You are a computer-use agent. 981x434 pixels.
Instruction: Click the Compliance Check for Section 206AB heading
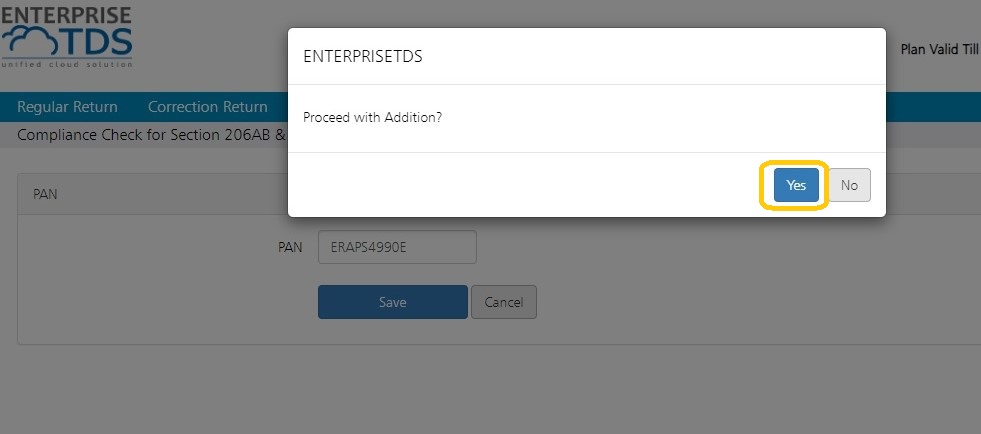pyautogui.click(x=151, y=135)
